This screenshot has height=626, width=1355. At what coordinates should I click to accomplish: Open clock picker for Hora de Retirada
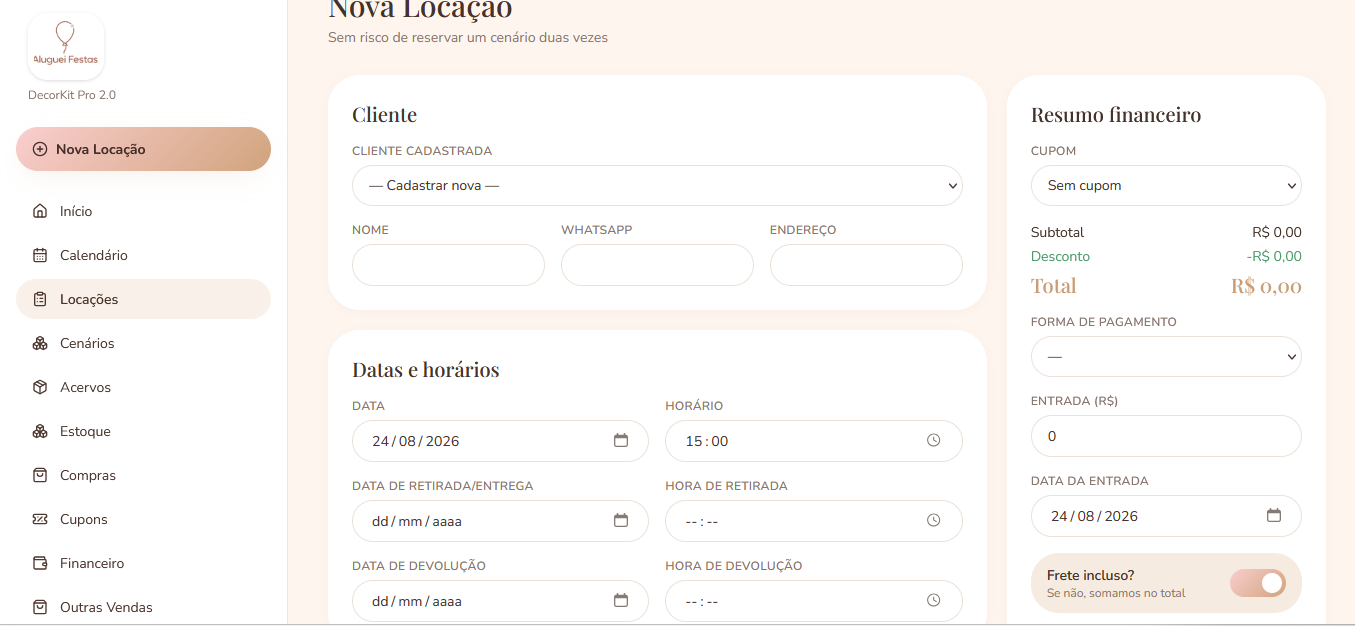tap(934, 520)
